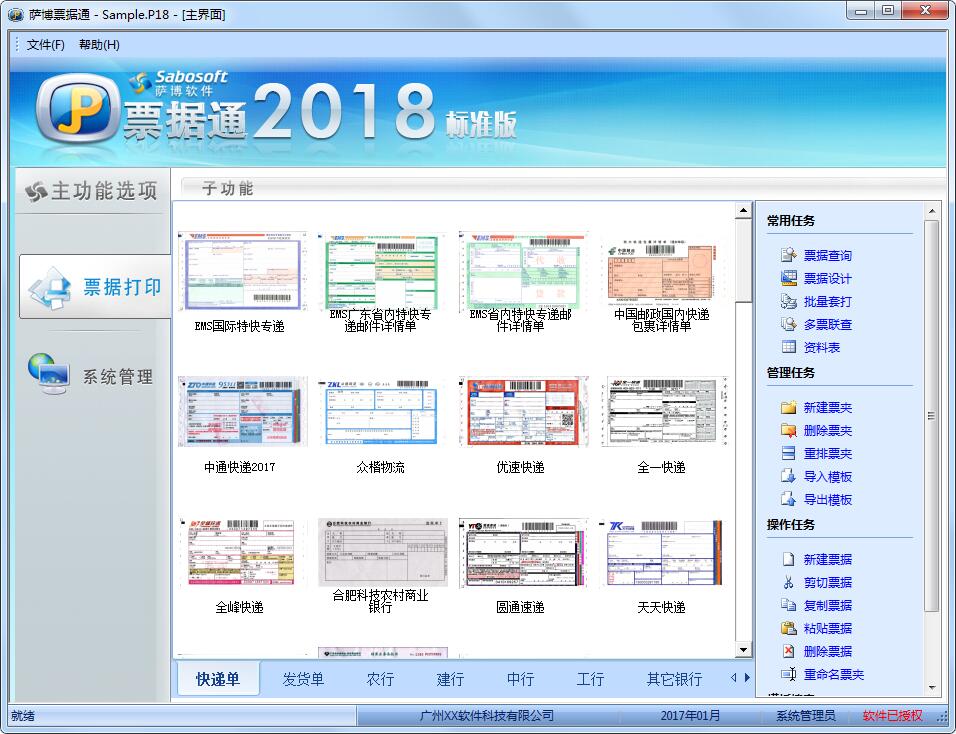Click the 票据打印 printer icon
Image resolution: width=956 pixels, height=734 pixels.
[x=50, y=287]
